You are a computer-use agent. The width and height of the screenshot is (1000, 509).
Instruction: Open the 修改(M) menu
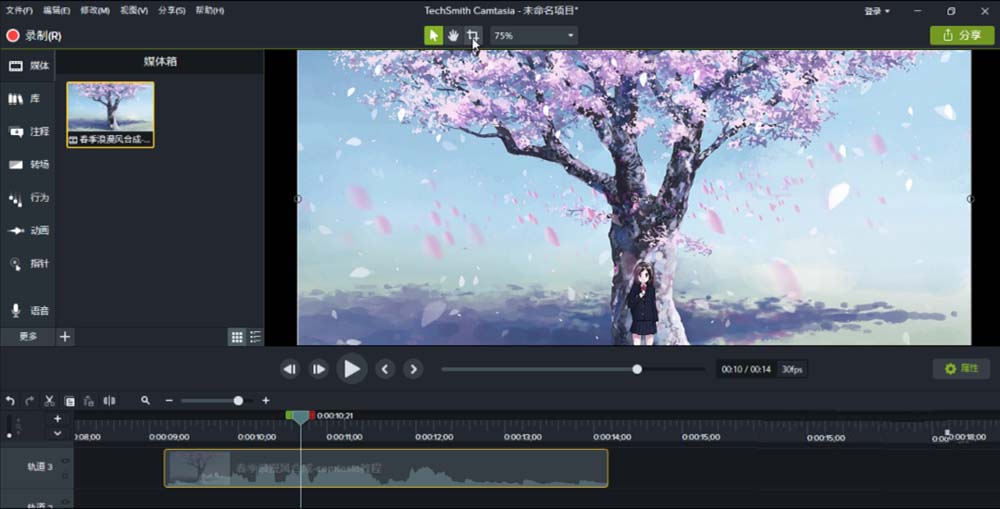[95, 10]
